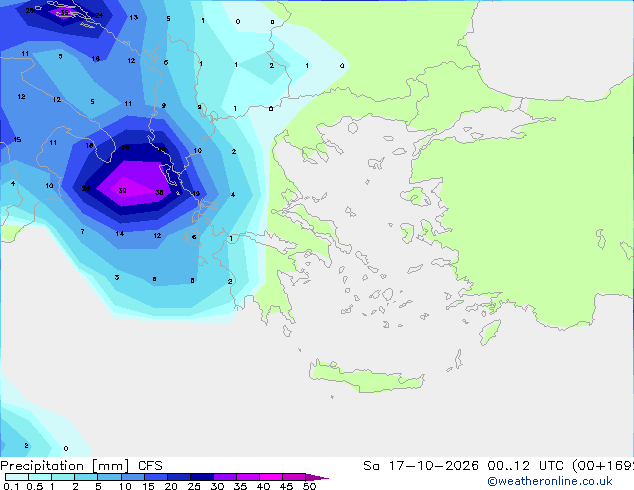Click the 10–15 mm blue legend swatch
Screen dimensions: 634x490
pyautogui.click(x=132, y=477)
